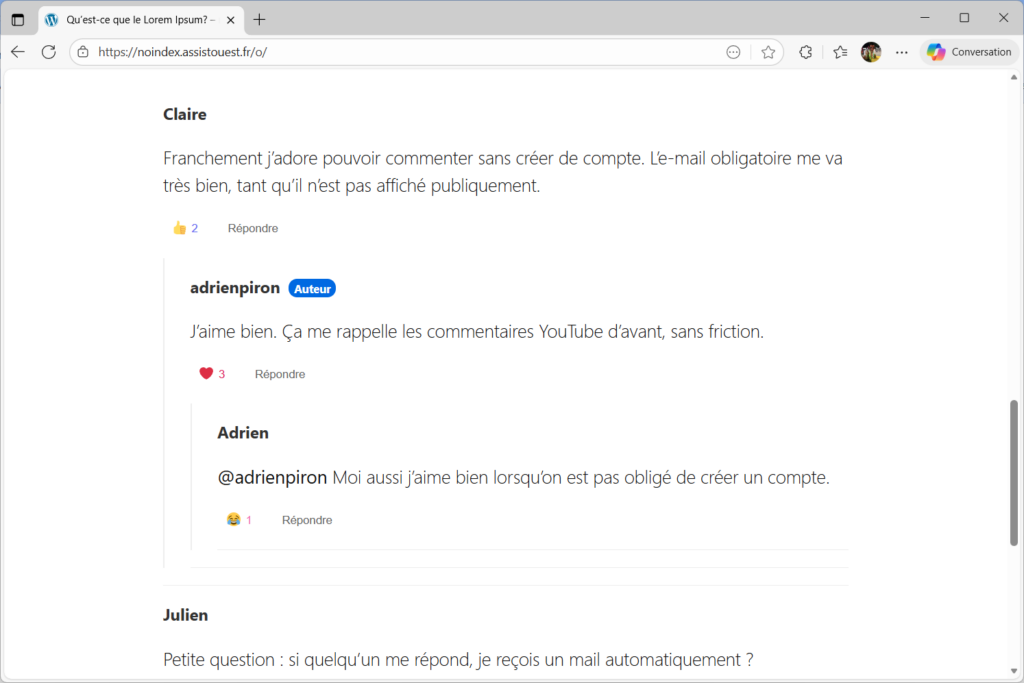Click the address bar URL field

pyautogui.click(x=400, y=52)
